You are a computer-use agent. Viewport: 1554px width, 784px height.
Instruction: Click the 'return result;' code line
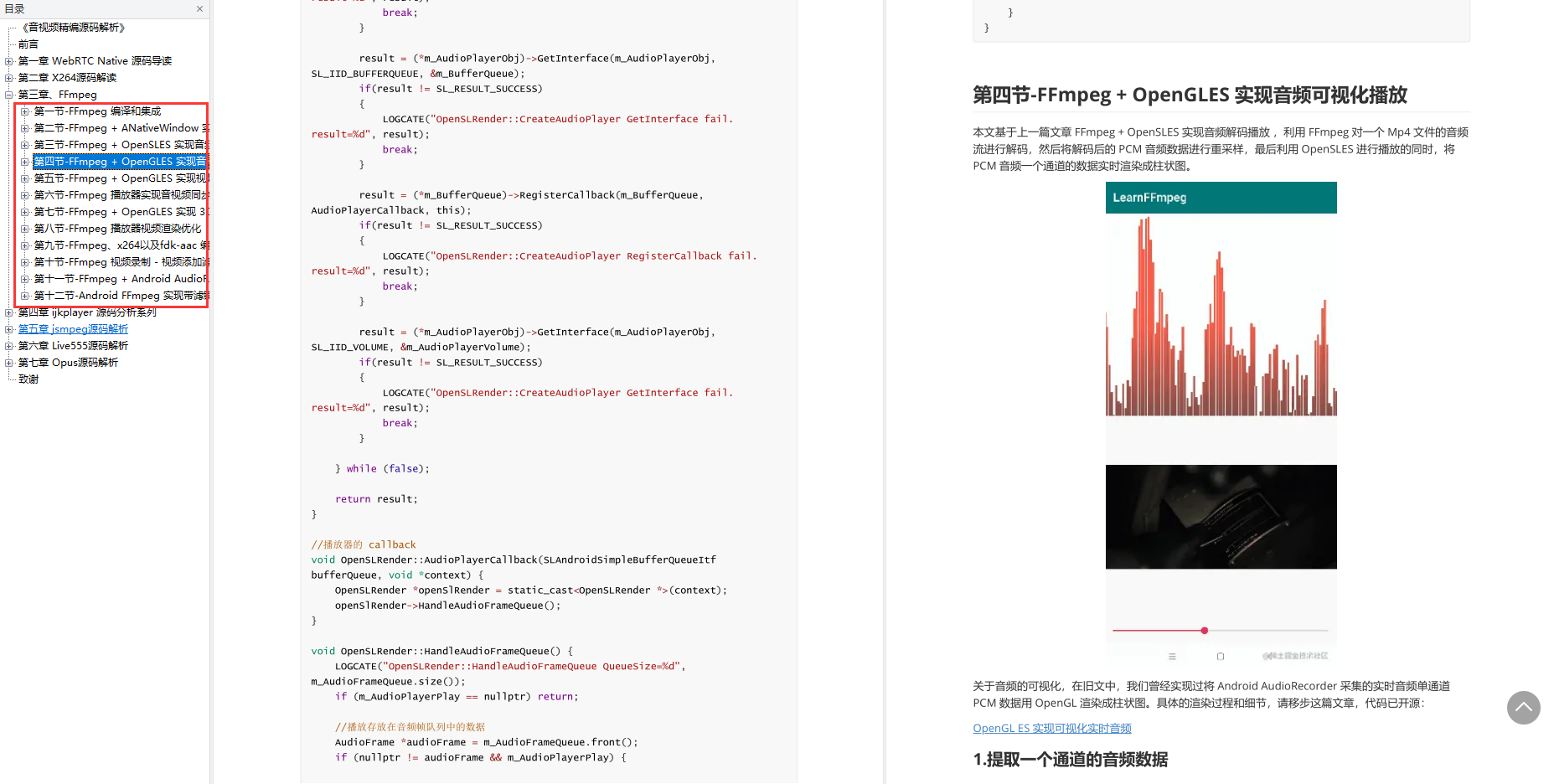(376, 499)
